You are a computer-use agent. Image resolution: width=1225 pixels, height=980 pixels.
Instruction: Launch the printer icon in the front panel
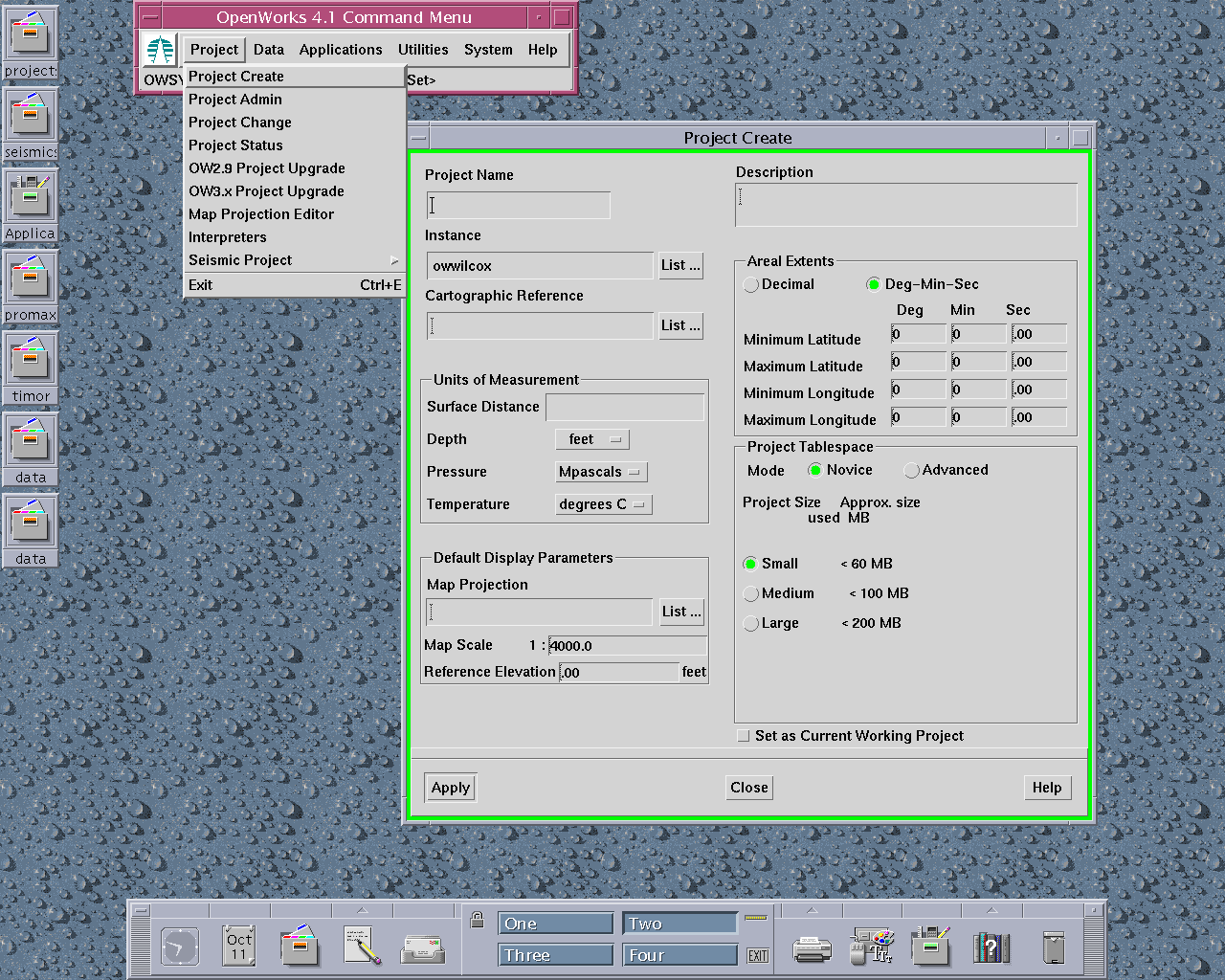tap(812, 947)
